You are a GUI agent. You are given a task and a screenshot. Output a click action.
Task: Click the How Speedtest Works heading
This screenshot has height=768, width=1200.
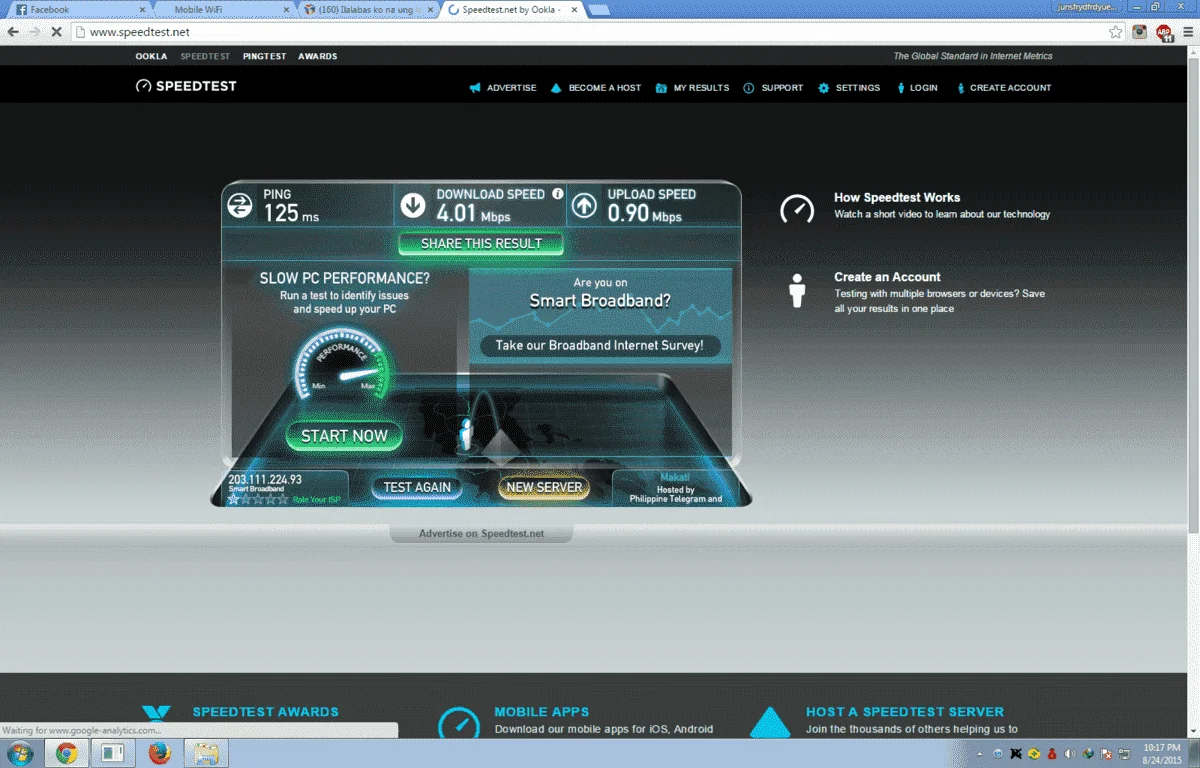pos(897,198)
